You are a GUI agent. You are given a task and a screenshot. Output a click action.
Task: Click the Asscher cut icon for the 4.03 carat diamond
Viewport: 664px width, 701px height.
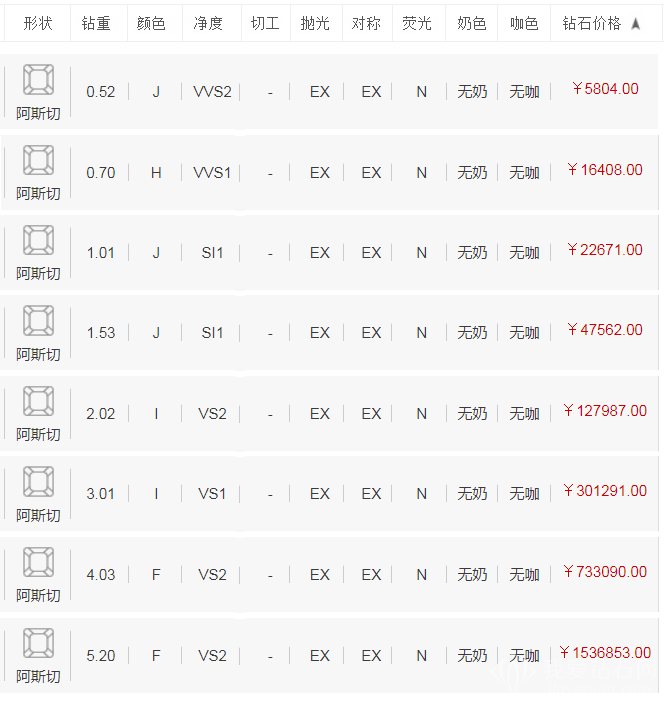click(38, 562)
